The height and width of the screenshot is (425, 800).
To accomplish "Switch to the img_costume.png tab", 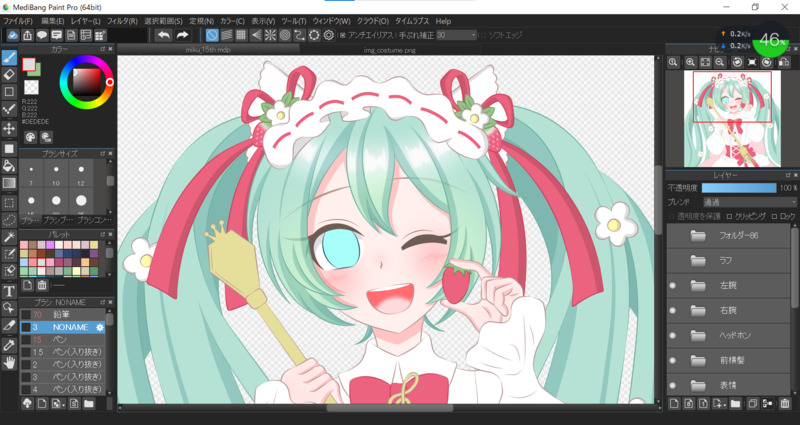I will pyautogui.click(x=389, y=50).
